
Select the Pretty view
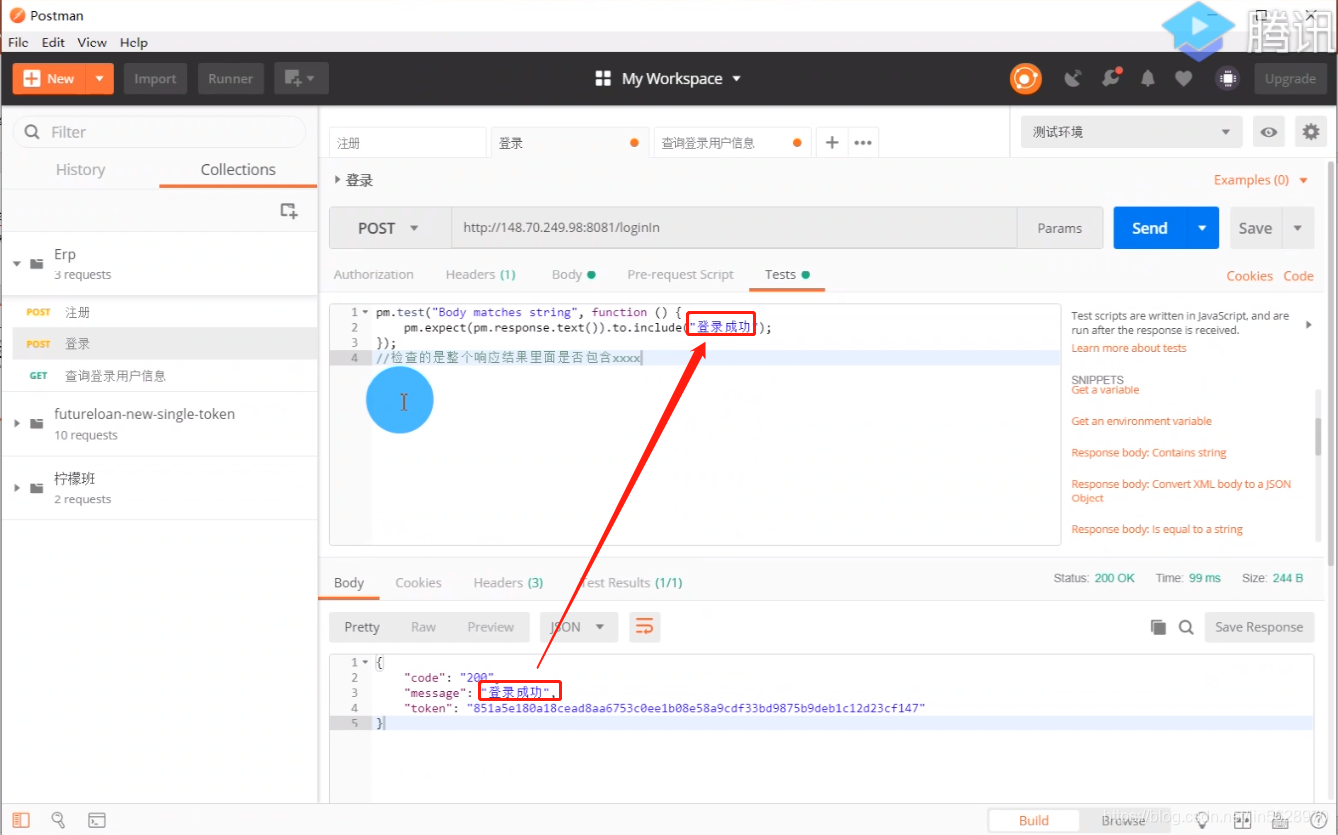point(362,627)
